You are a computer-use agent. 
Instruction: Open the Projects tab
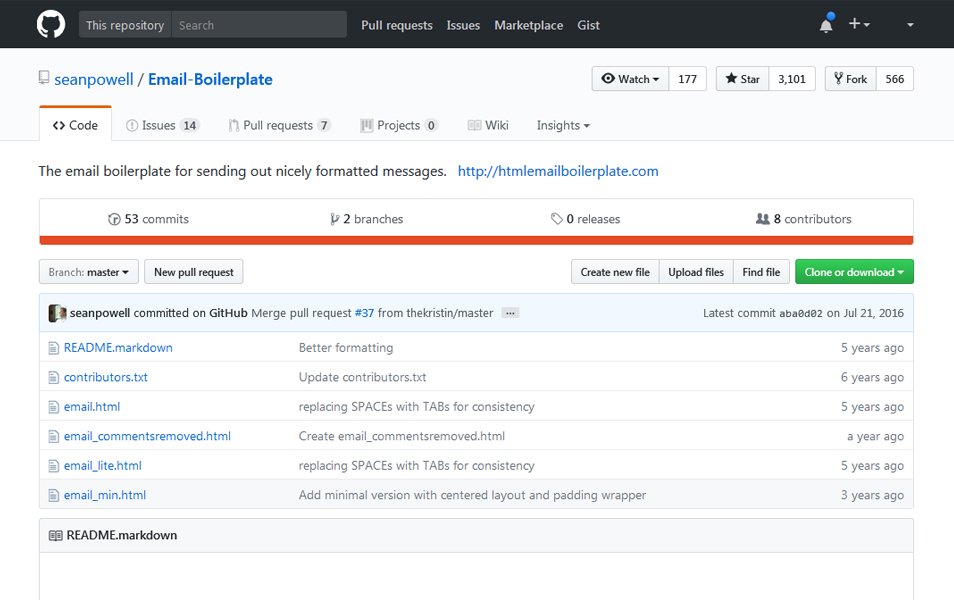(399, 125)
